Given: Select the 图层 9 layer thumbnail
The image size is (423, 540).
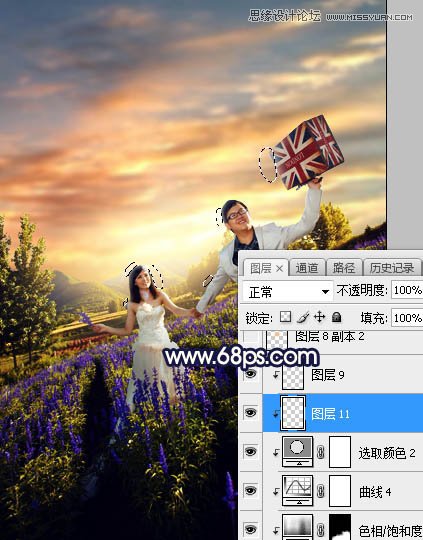Looking at the screenshot, I should (x=293, y=376).
